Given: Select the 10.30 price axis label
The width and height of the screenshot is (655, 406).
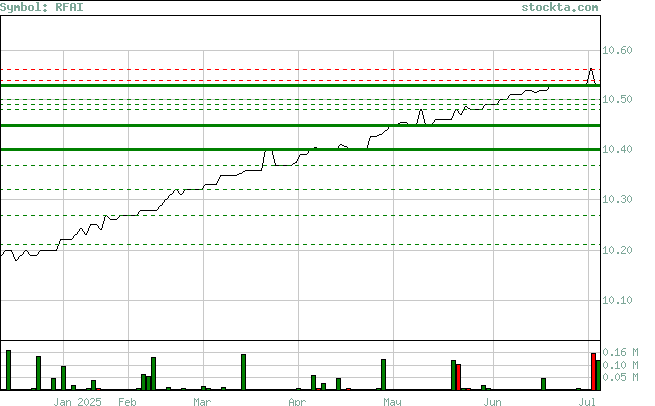Looking at the screenshot, I should (x=617, y=199).
